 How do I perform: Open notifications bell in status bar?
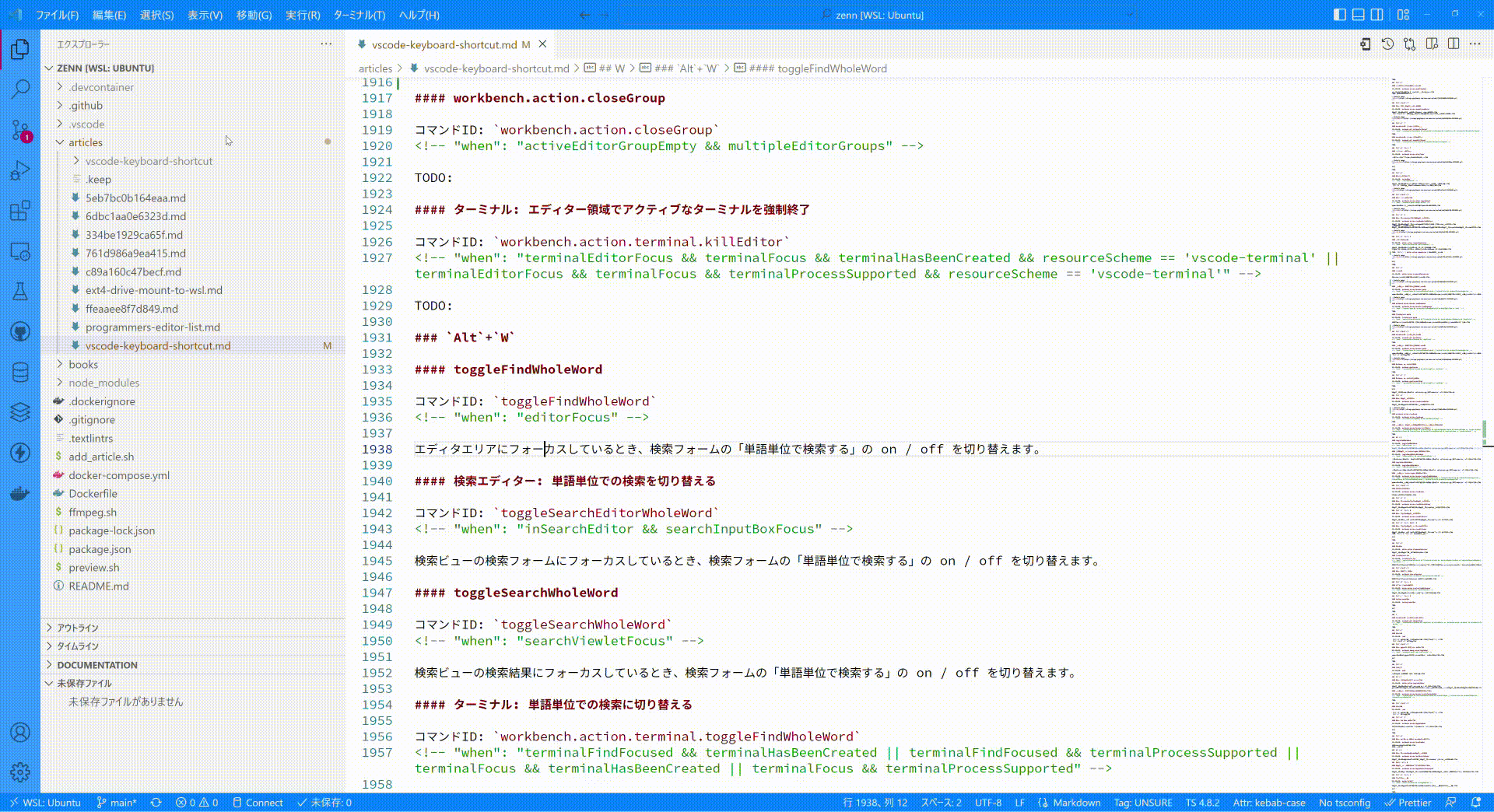[x=1476, y=803]
